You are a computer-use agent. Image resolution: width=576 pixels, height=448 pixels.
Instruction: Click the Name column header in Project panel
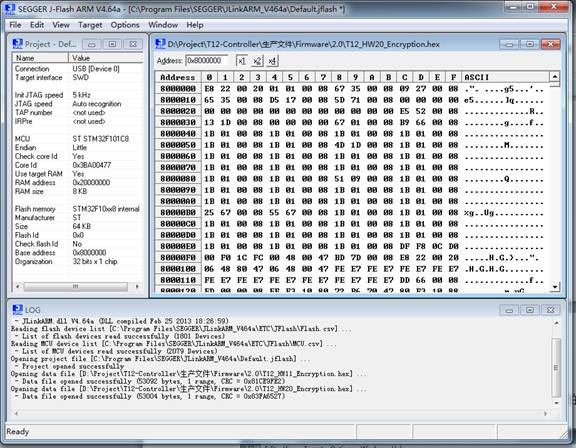tap(40, 58)
